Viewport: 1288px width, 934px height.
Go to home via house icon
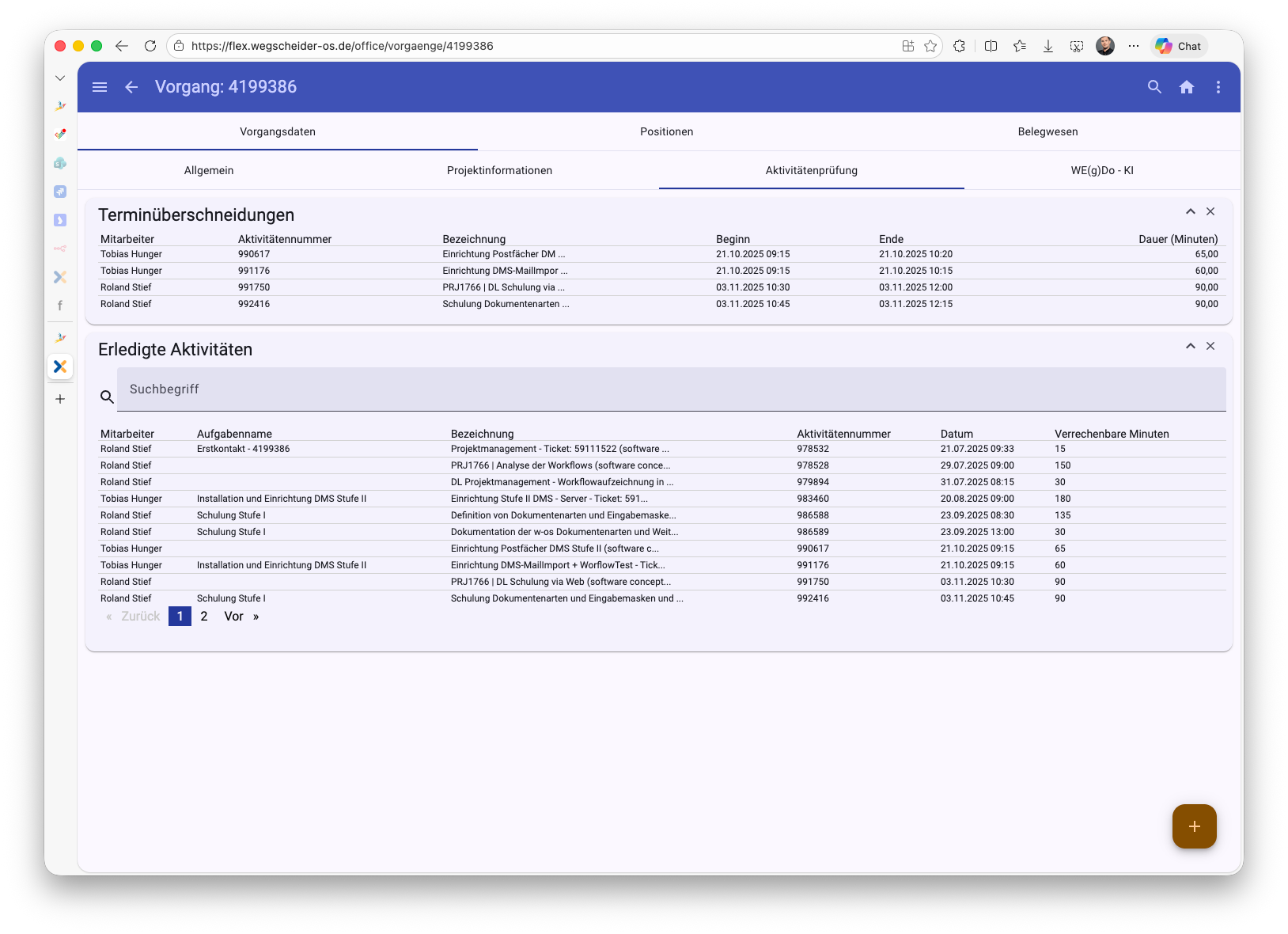[1186, 87]
